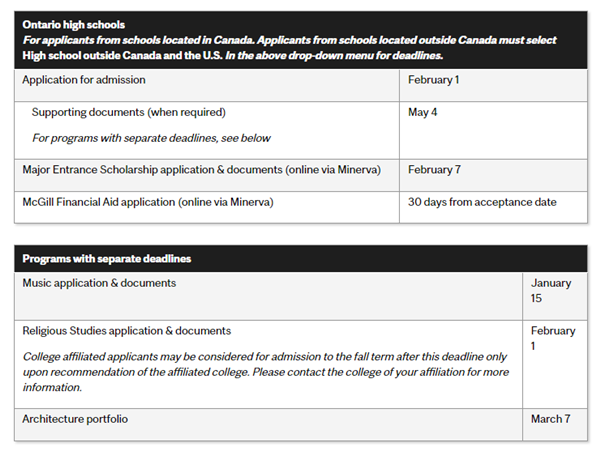Click '30 days from acceptance date' cell
Screen dimensions: 600x455
pyautogui.click(x=482, y=202)
